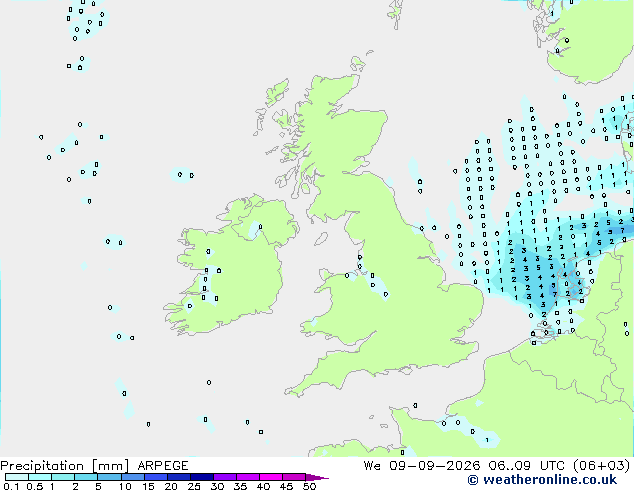634x490 pixels.
Task: Pick the purple 30–35 legend swatch
Action: pyautogui.click(x=225, y=477)
